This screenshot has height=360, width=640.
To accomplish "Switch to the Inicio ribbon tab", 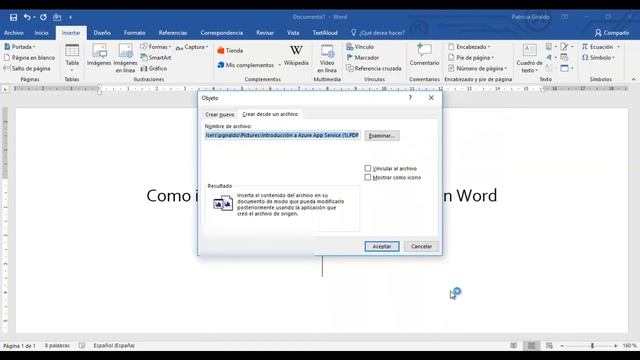I will [41, 33].
